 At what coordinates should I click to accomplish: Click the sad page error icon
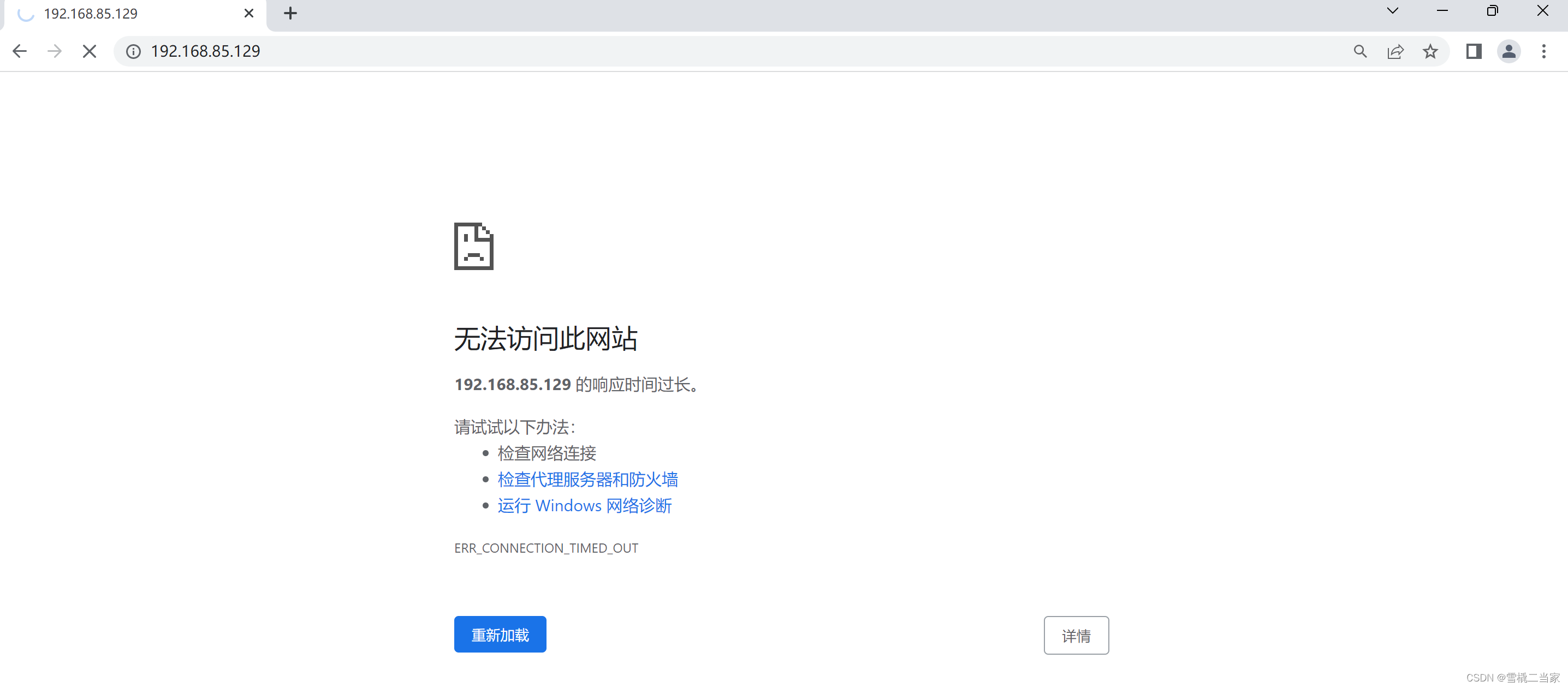pos(473,247)
